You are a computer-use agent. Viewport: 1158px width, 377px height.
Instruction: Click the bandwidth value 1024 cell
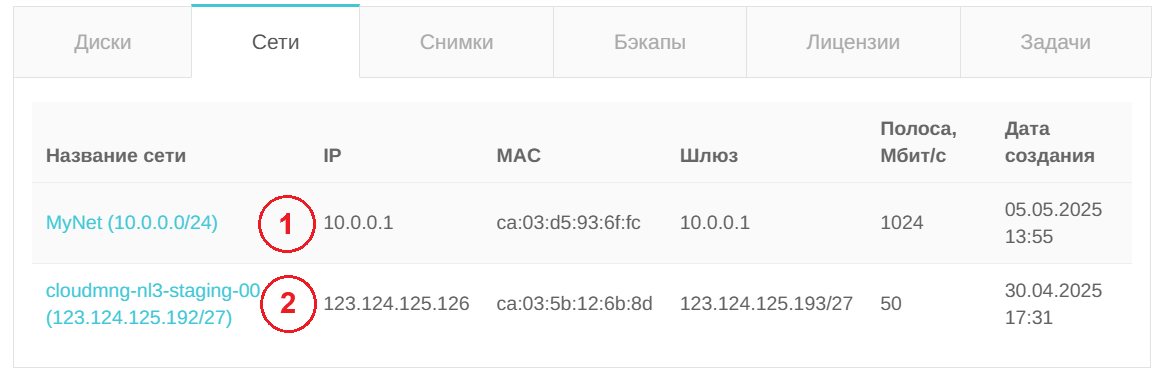click(x=902, y=223)
